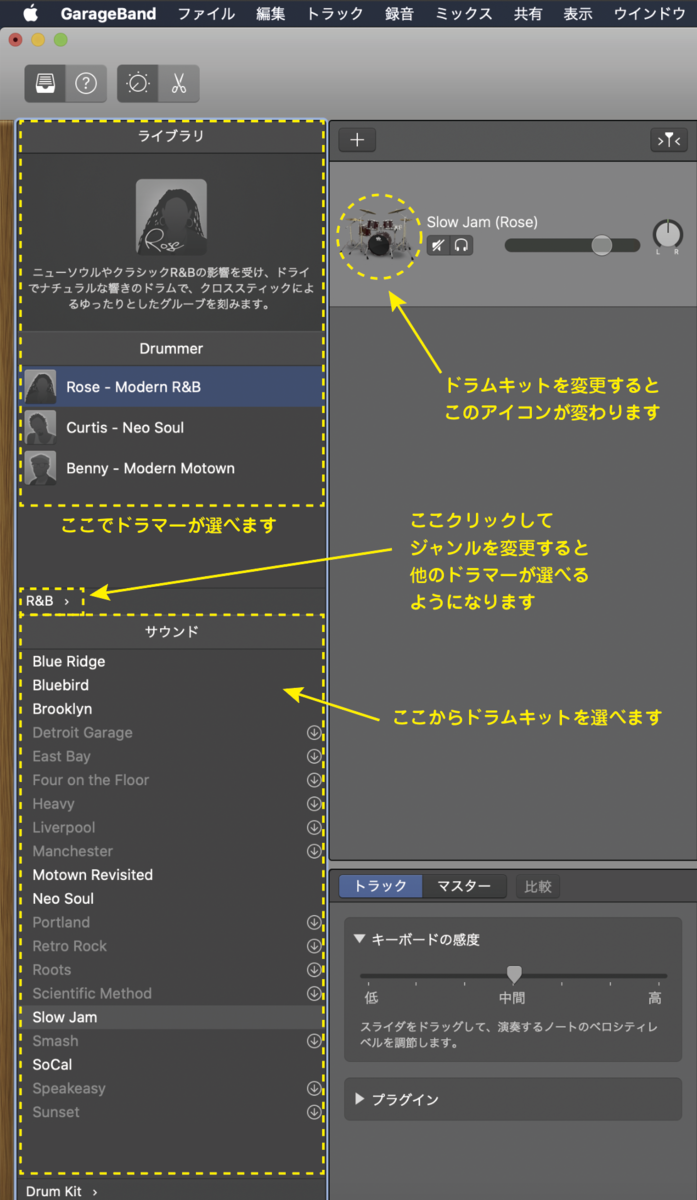Download Manchester kit via arrow icon
The width and height of the screenshot is (697, 1200).
(x=314, y=851)
